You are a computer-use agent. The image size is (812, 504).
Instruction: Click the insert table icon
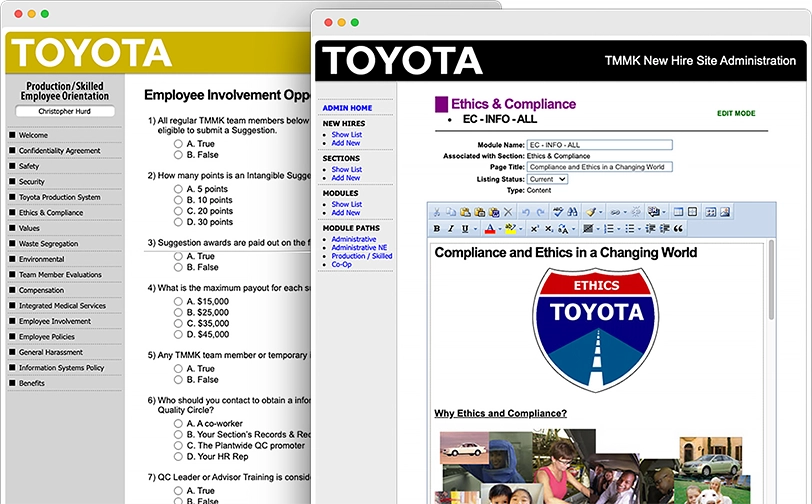678,212
